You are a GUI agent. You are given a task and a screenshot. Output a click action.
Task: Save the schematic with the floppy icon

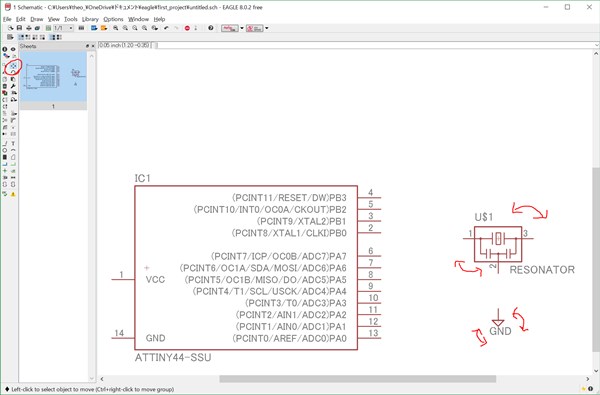tap(19, 28)
